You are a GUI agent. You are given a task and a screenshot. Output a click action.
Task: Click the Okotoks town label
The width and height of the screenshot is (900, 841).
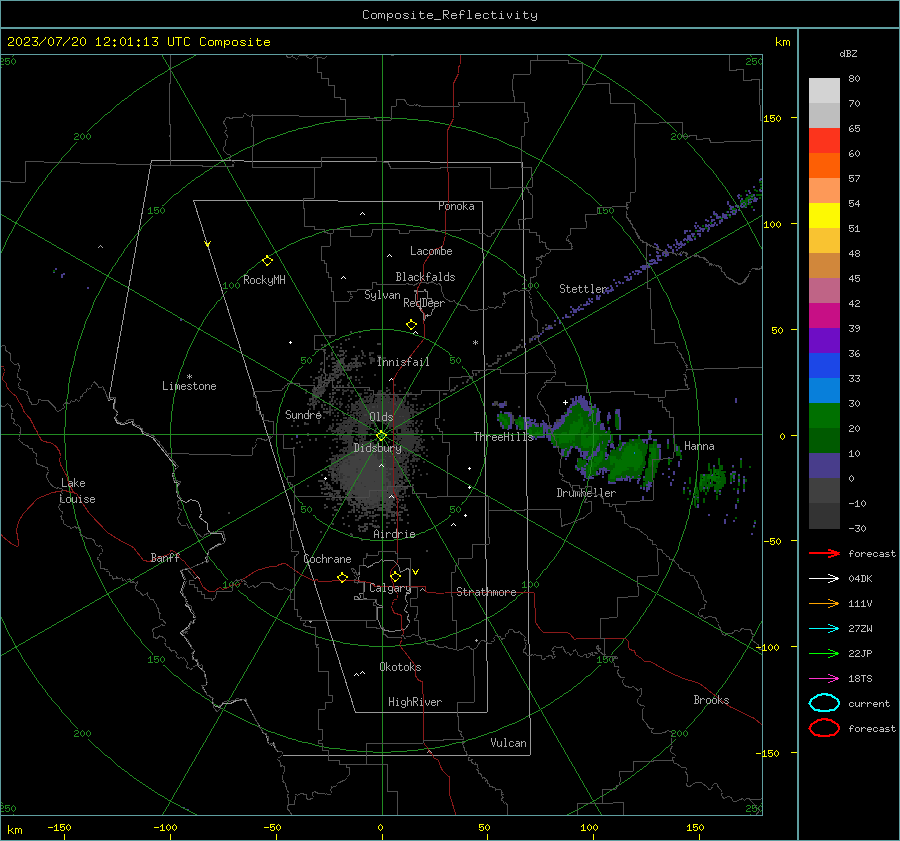(400, 667)
